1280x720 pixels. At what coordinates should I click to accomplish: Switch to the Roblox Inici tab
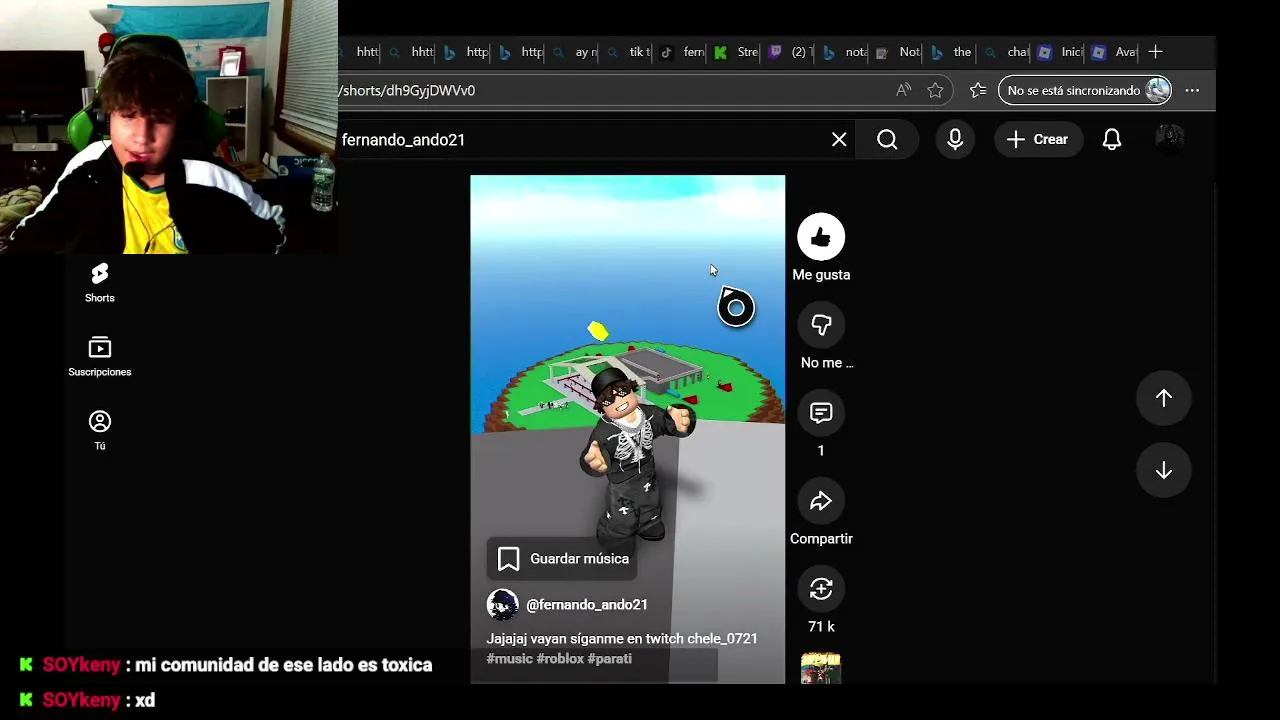coord(1060,52)
